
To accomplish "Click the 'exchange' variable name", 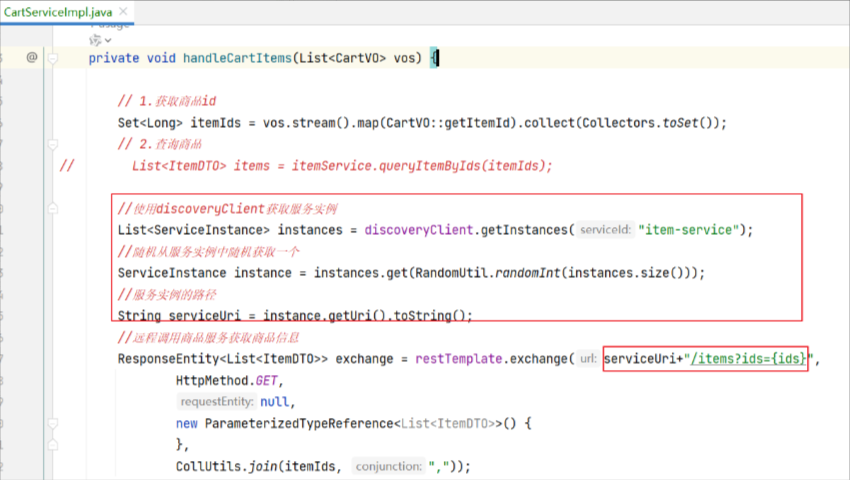I will (x=364, y=359).
